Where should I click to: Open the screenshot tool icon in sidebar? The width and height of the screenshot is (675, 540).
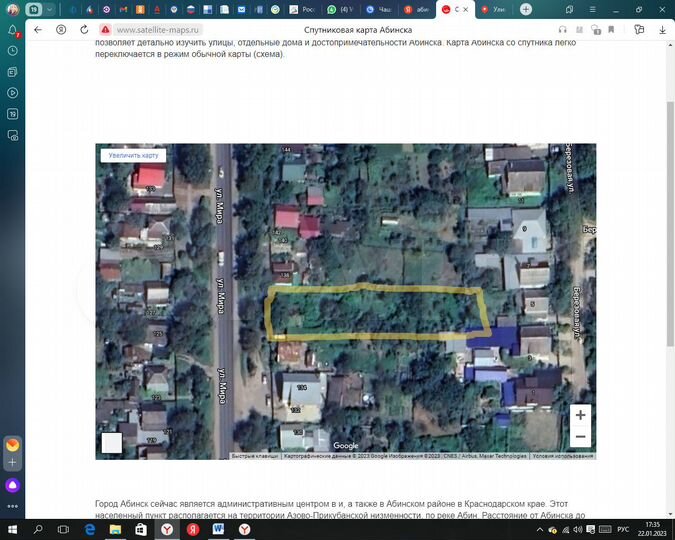[12, 136]
